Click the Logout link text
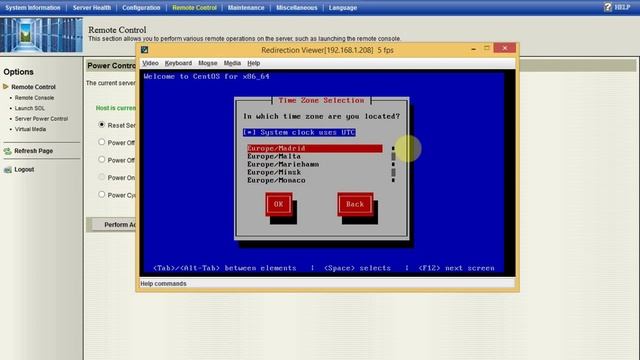This screenshot has width=640, height=360. click(x=24, y=169)
